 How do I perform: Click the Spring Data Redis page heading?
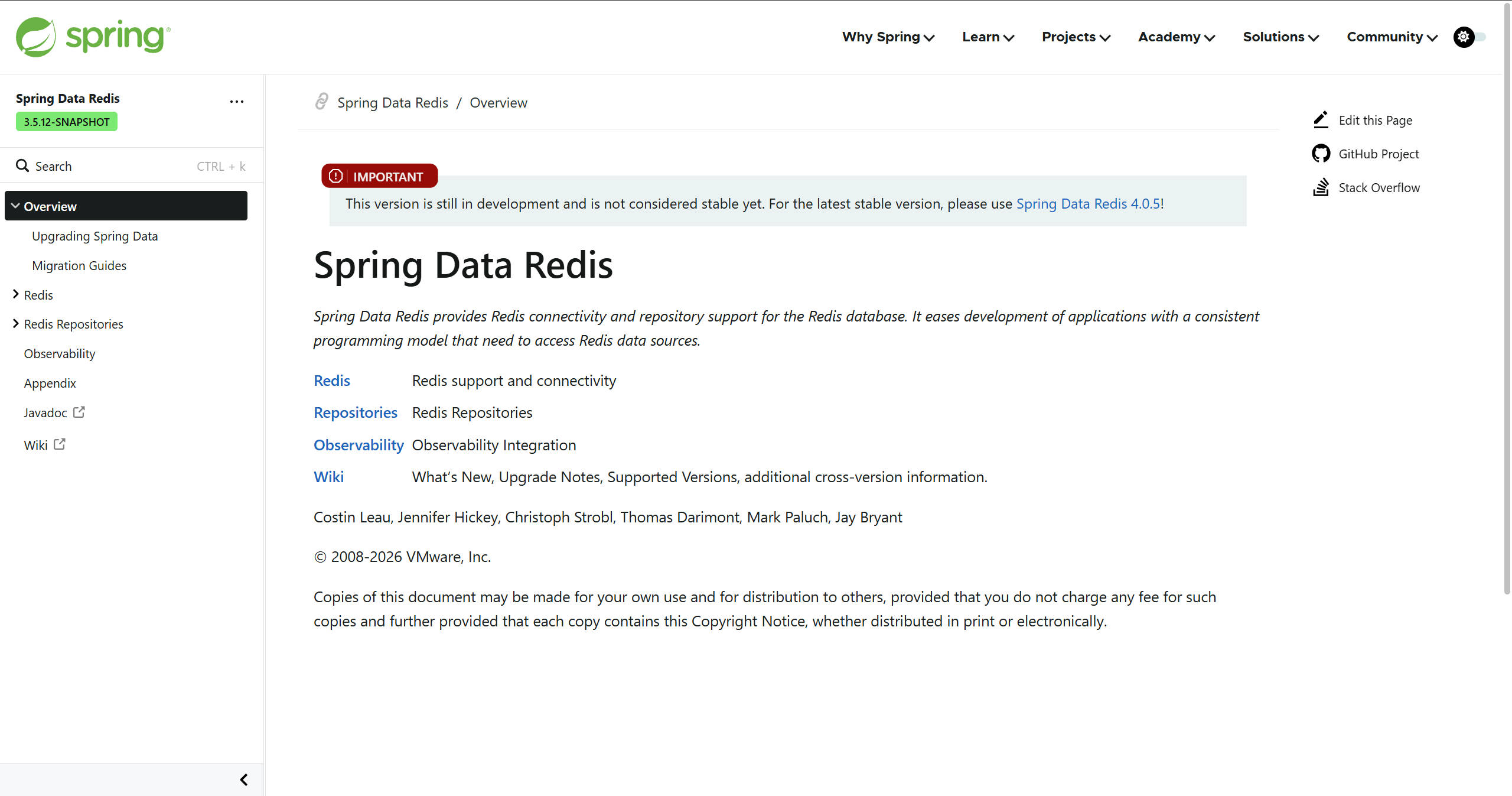click(463, 265)
